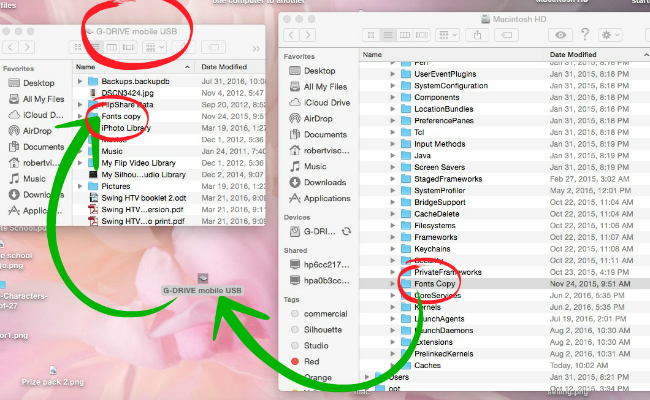Image resolution: width=650 pixels, height=400 pixels.
Task: Click Quick Look eye icon in toolbar
Action: click(560, 35)
